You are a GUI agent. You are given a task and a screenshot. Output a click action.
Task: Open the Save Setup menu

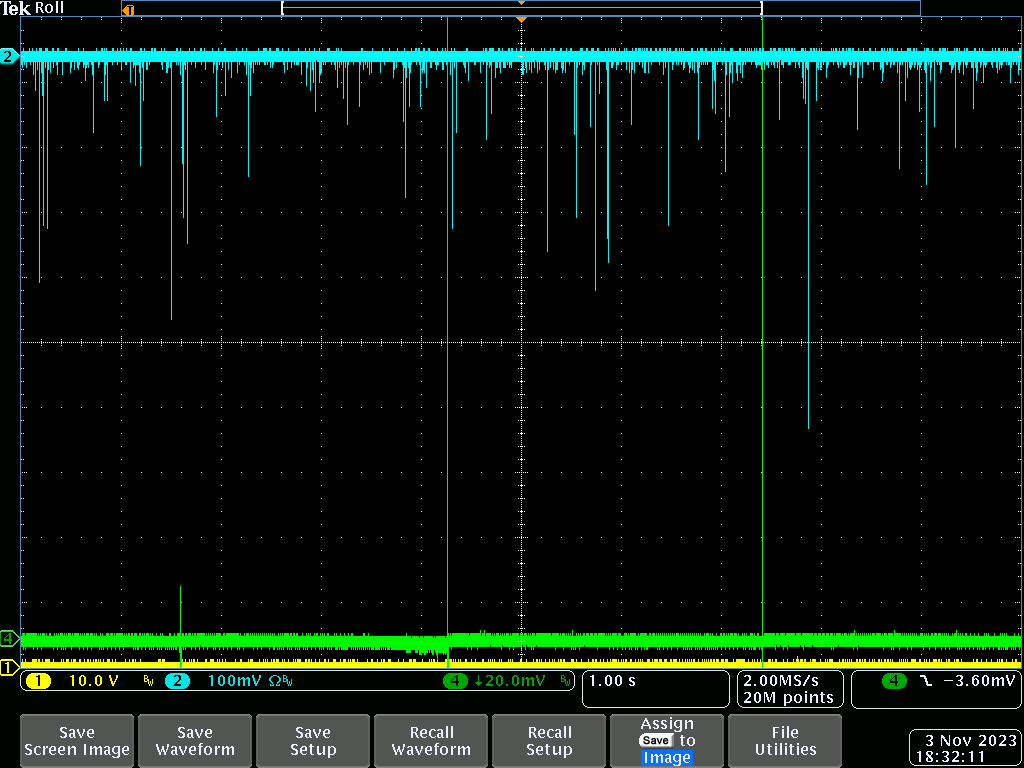coord(313,741)
